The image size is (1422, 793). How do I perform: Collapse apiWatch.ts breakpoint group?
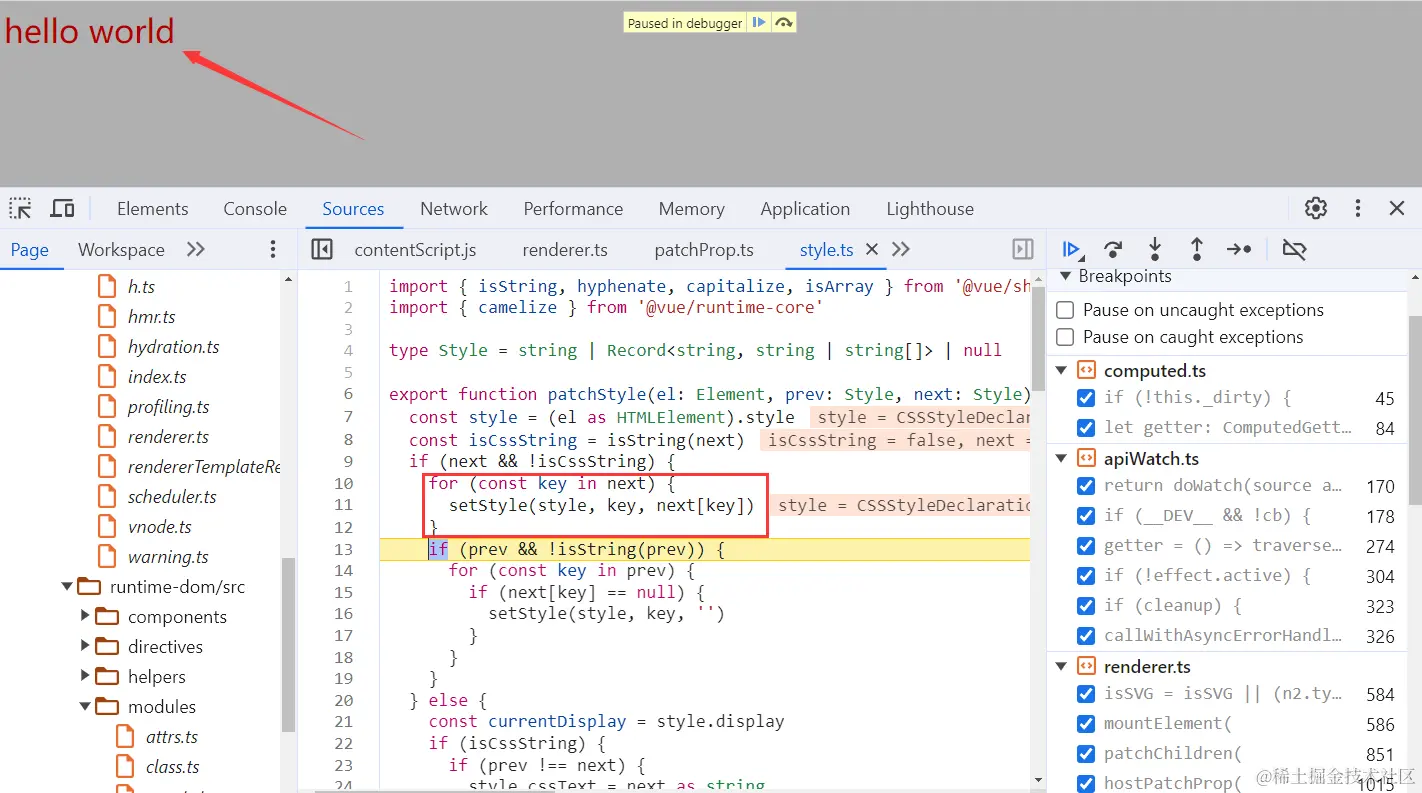click(1062, 459)
